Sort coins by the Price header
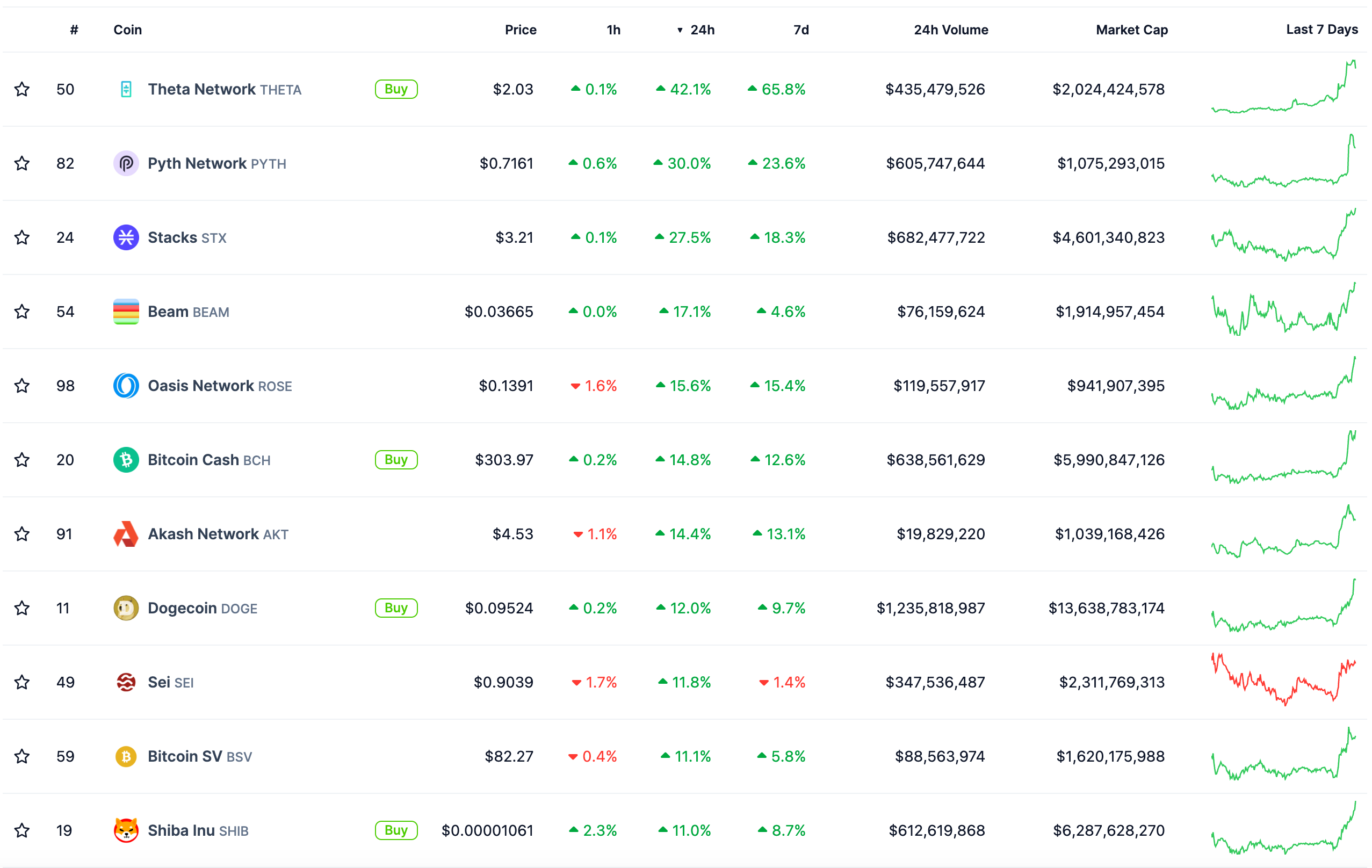Screen dimensions: 1372x868 click(x=520, y=30)
